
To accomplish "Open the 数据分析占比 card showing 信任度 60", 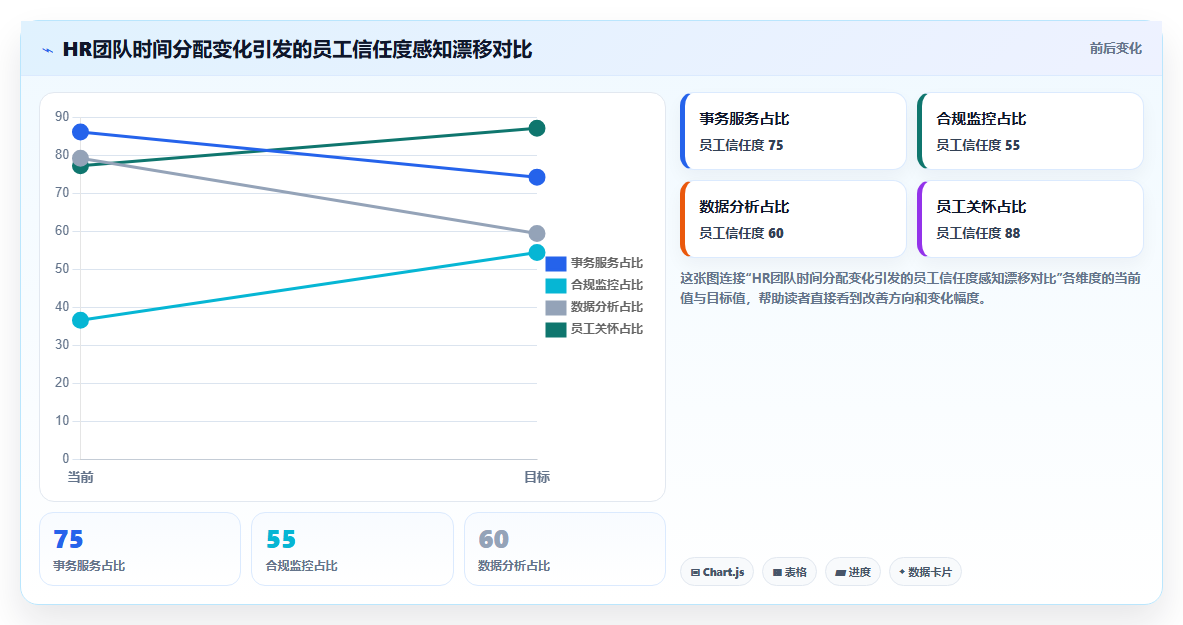I will pyautogui.click(x=793, y=219).
